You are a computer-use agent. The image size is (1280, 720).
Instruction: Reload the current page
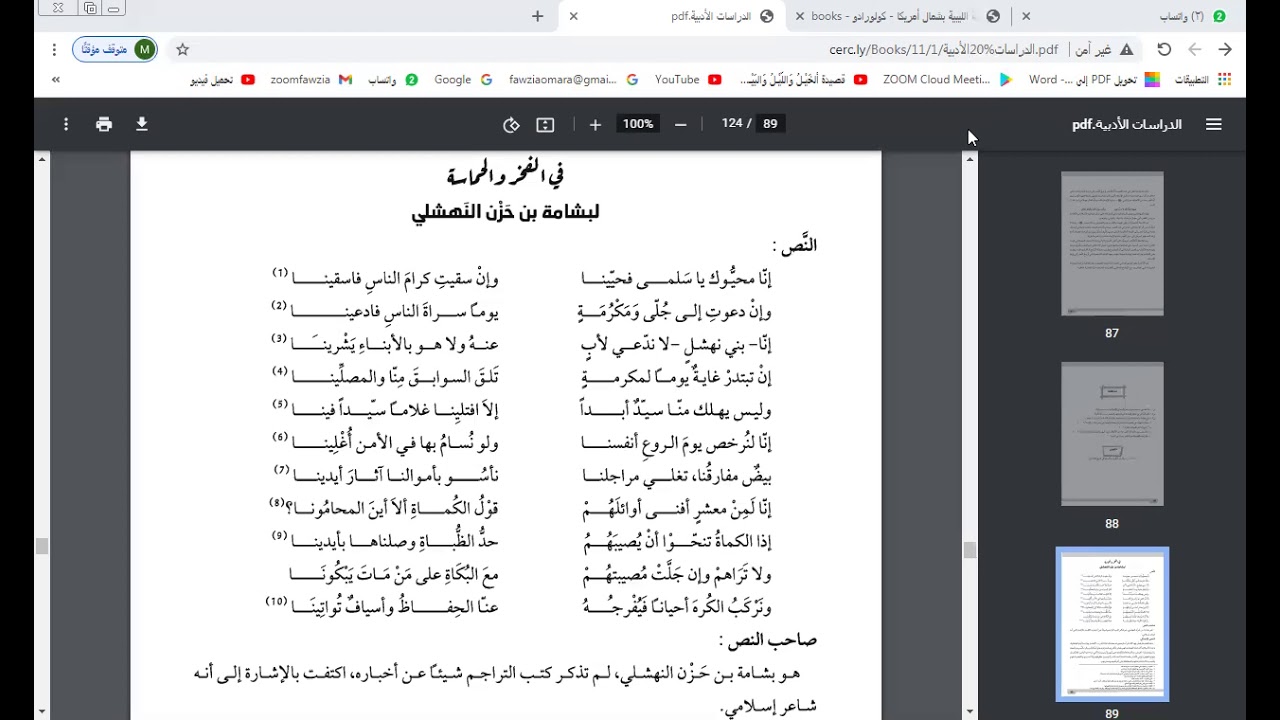click(1164, 49)
